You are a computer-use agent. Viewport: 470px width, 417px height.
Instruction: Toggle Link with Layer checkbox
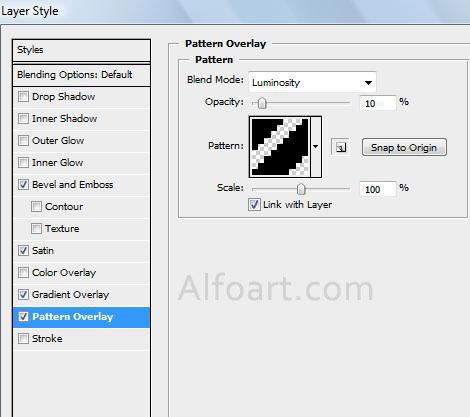254,204
